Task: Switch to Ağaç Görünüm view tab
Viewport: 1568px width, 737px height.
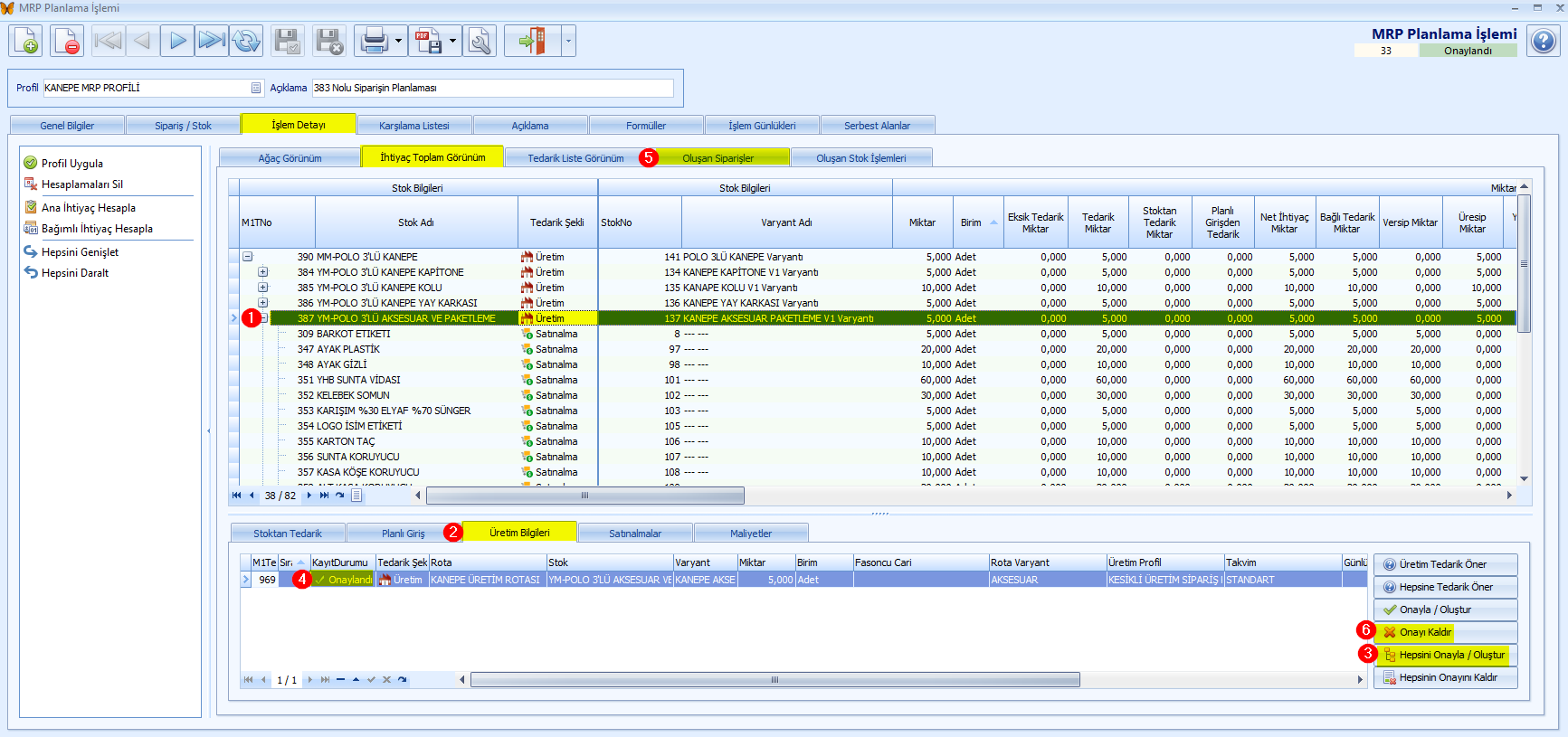Action: tap(290, 158)
